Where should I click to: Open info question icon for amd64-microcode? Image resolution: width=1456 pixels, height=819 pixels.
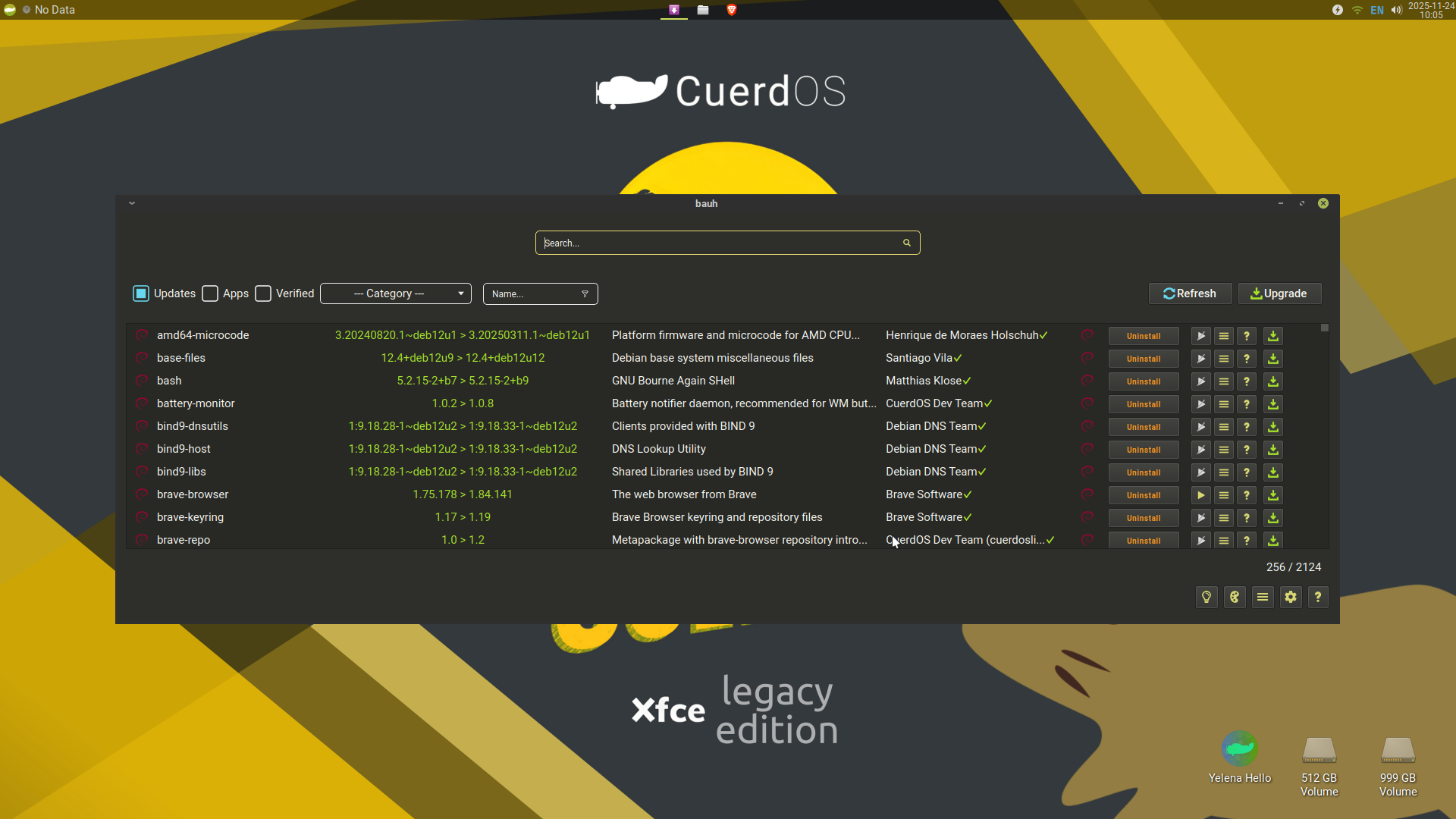coord(1247,336)
